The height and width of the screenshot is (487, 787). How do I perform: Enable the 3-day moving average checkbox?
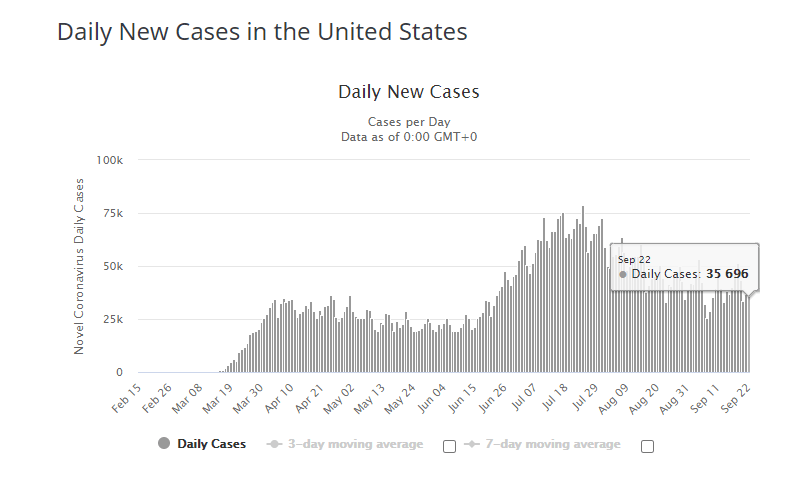(x=449, y=446)
